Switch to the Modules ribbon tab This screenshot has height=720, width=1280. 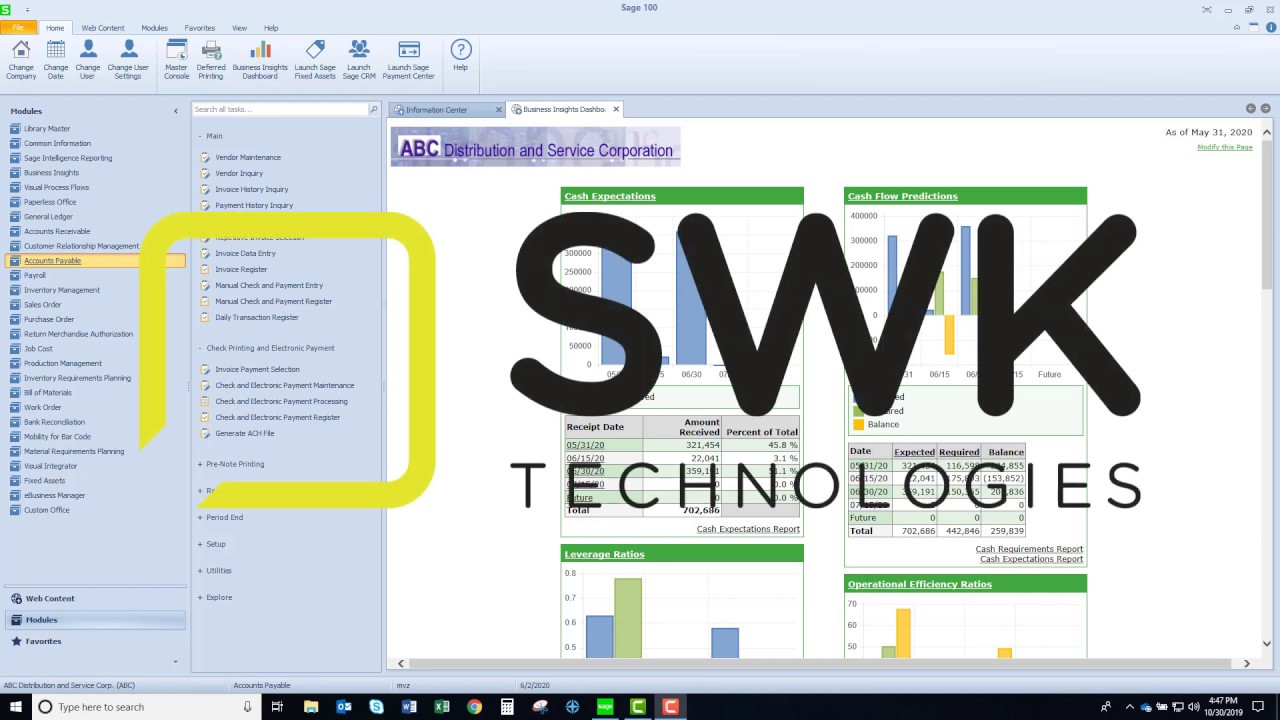click(x=154, y=28)
